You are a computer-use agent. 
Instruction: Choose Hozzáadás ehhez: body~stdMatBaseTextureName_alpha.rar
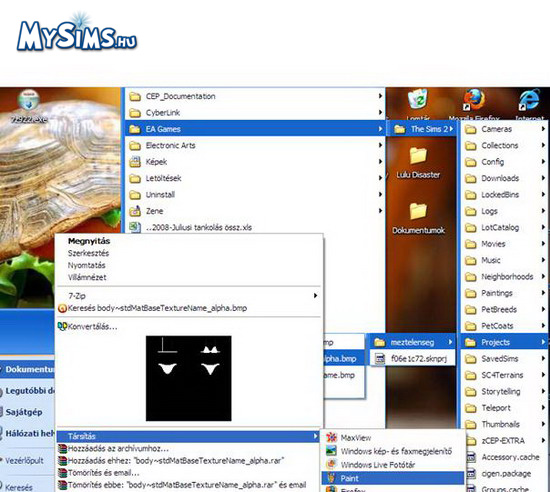click(x=189, y=460)
